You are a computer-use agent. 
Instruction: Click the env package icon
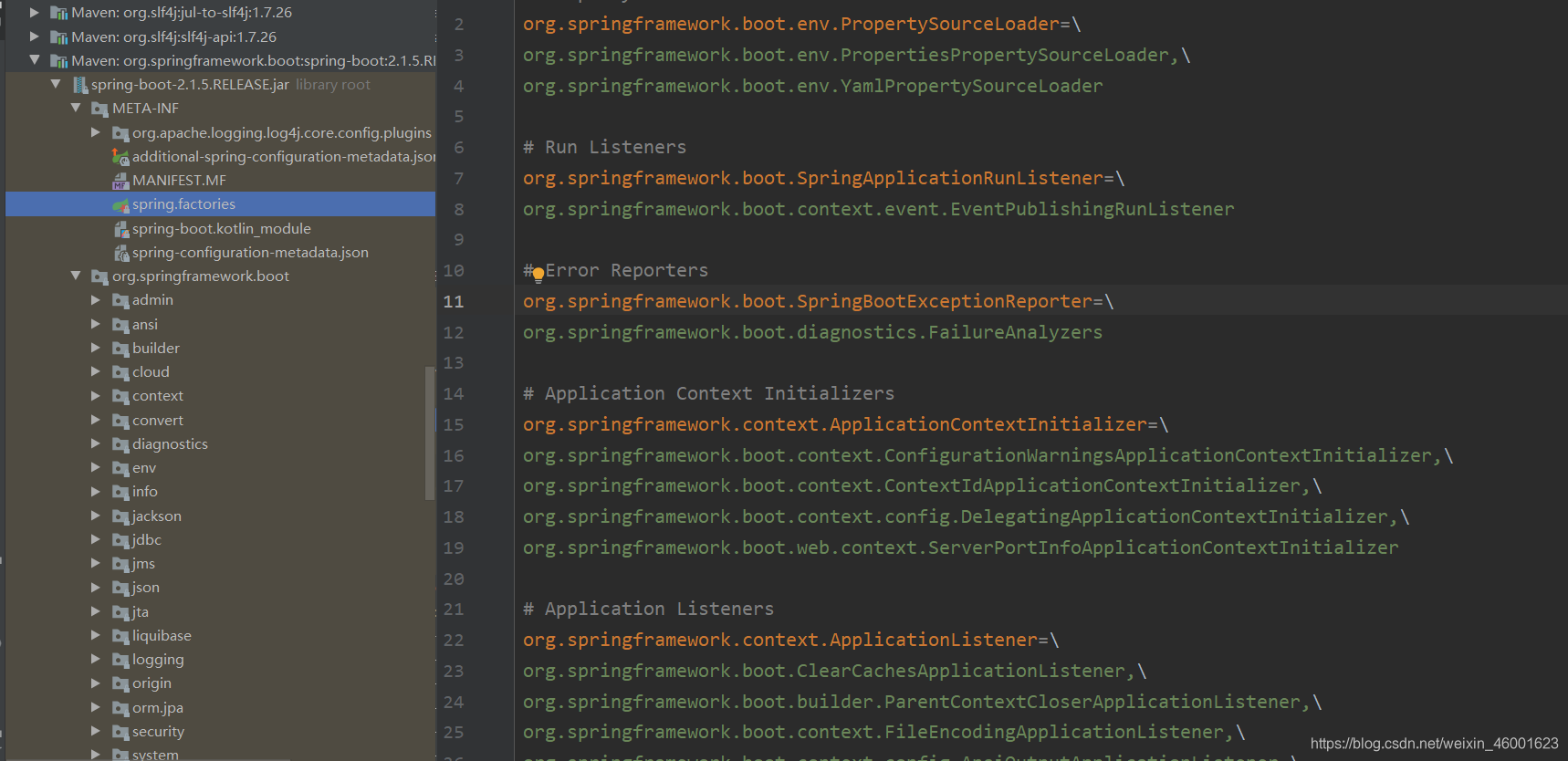[x=120, y=468]
